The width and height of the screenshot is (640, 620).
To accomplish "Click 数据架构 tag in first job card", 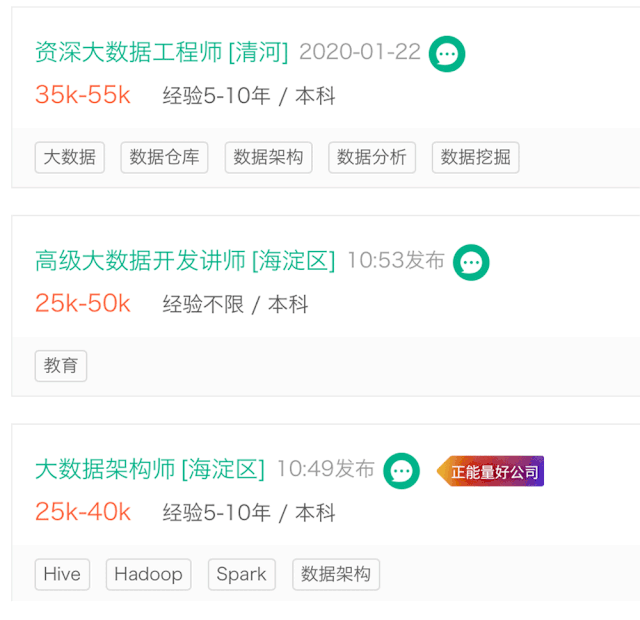I will (x=268, y=157).
